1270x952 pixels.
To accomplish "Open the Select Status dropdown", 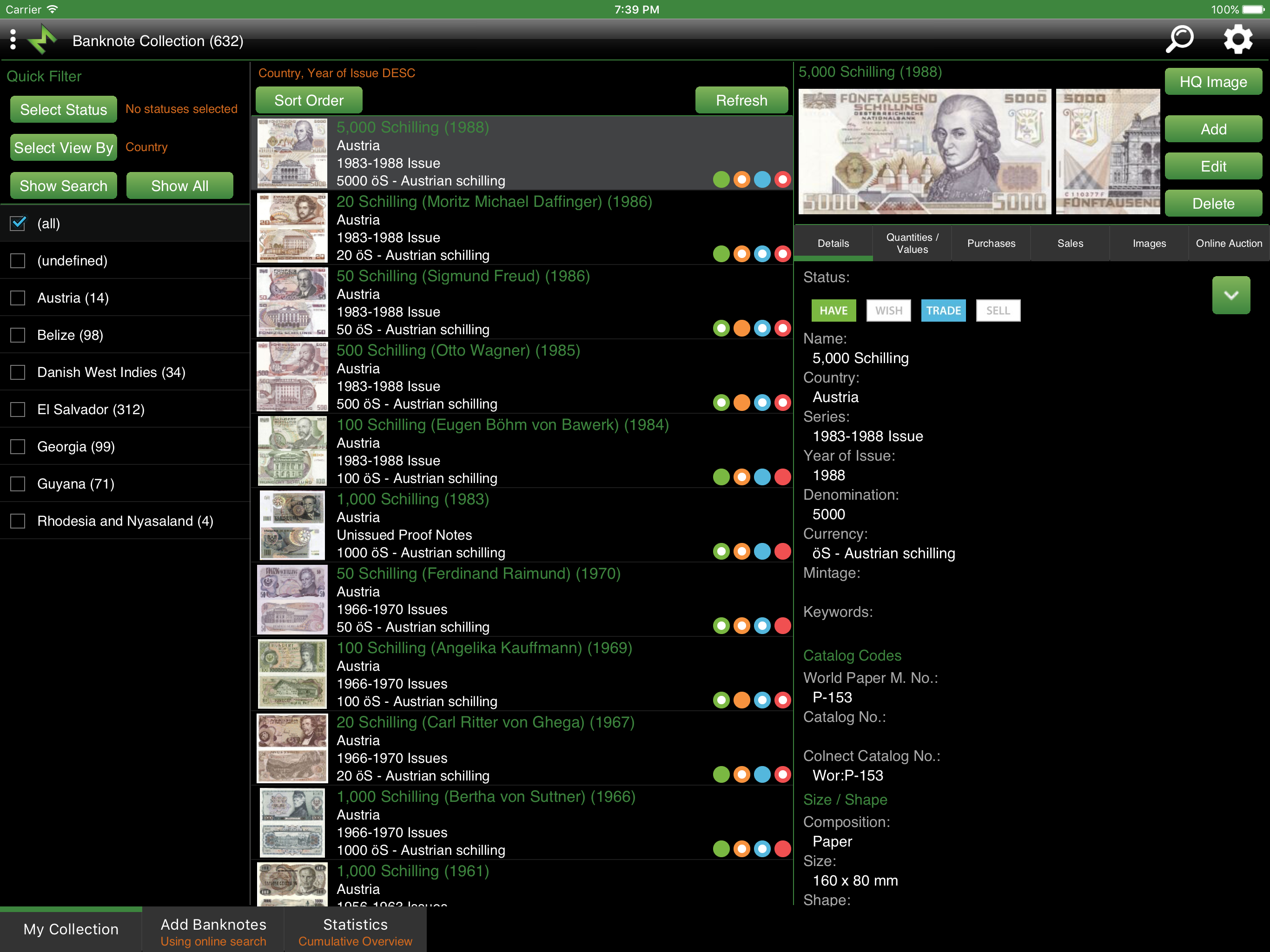I will click(x=64, y=109).
